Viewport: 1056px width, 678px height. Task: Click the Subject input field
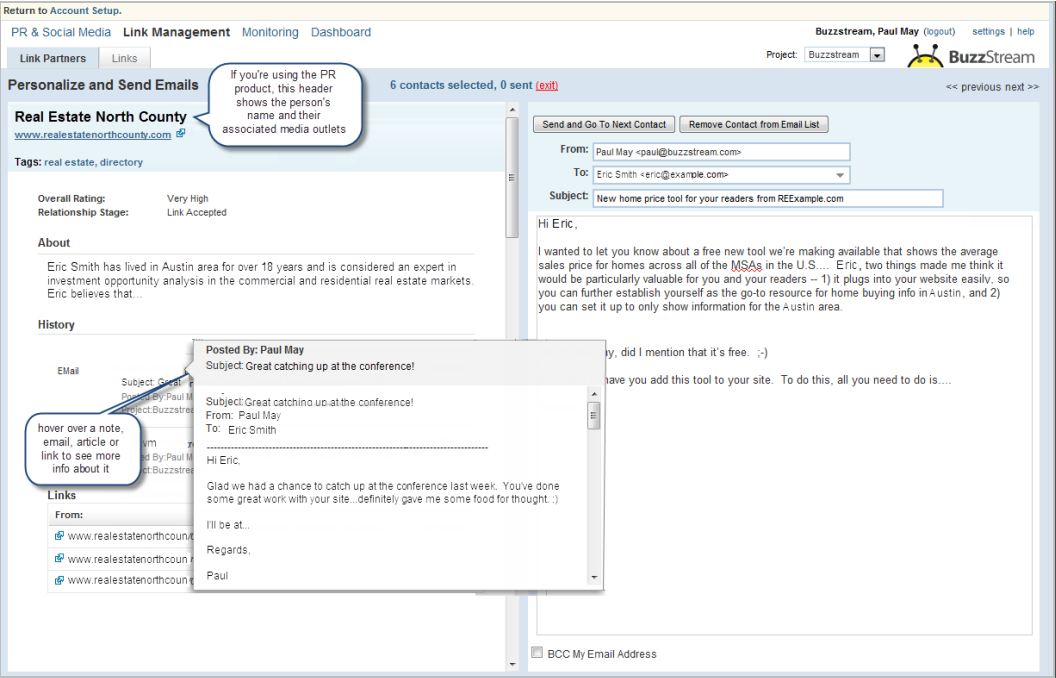pyautogui.click(x=768, y=199)
